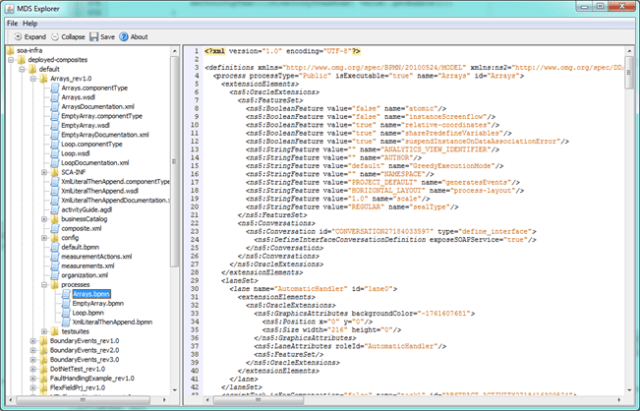Image resolution: width=640 pixels, height=411 pixels.
Task: Click the tree panel vertical scrollbar thumb
Action: click(175, 162)
